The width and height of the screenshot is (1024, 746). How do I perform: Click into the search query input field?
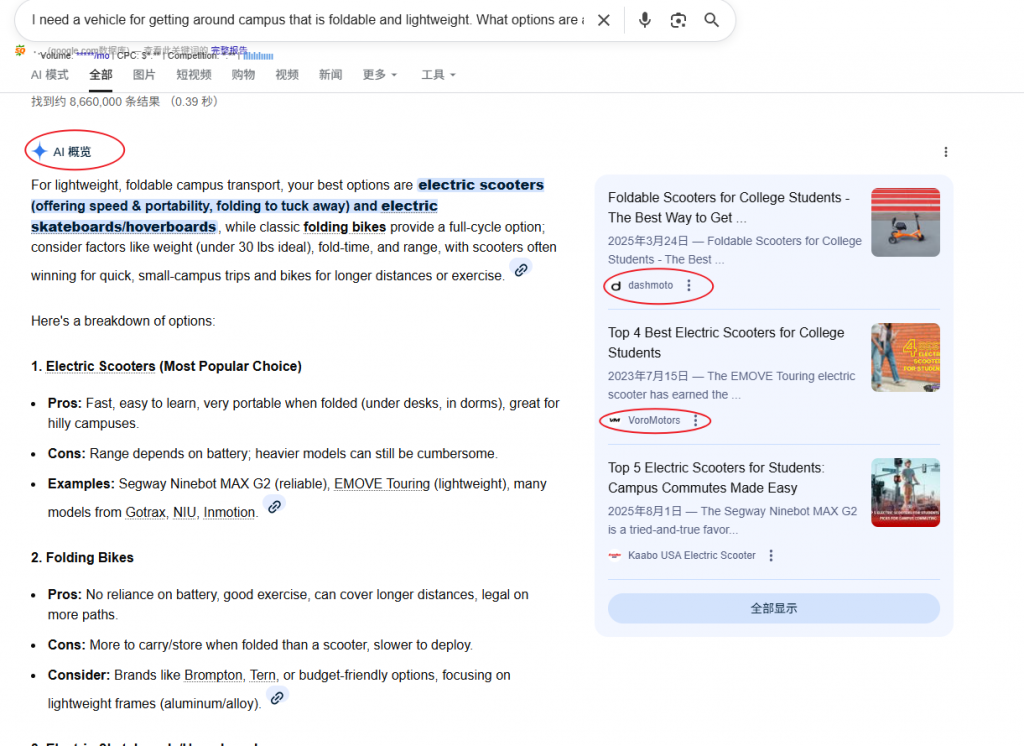point(300,20)
